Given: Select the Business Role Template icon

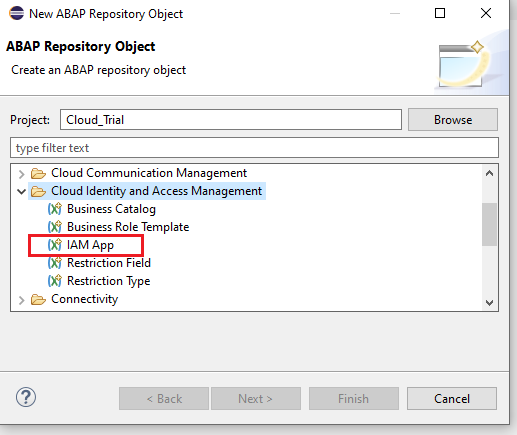Looking at the screenshot, I should [x=55, y=227].
